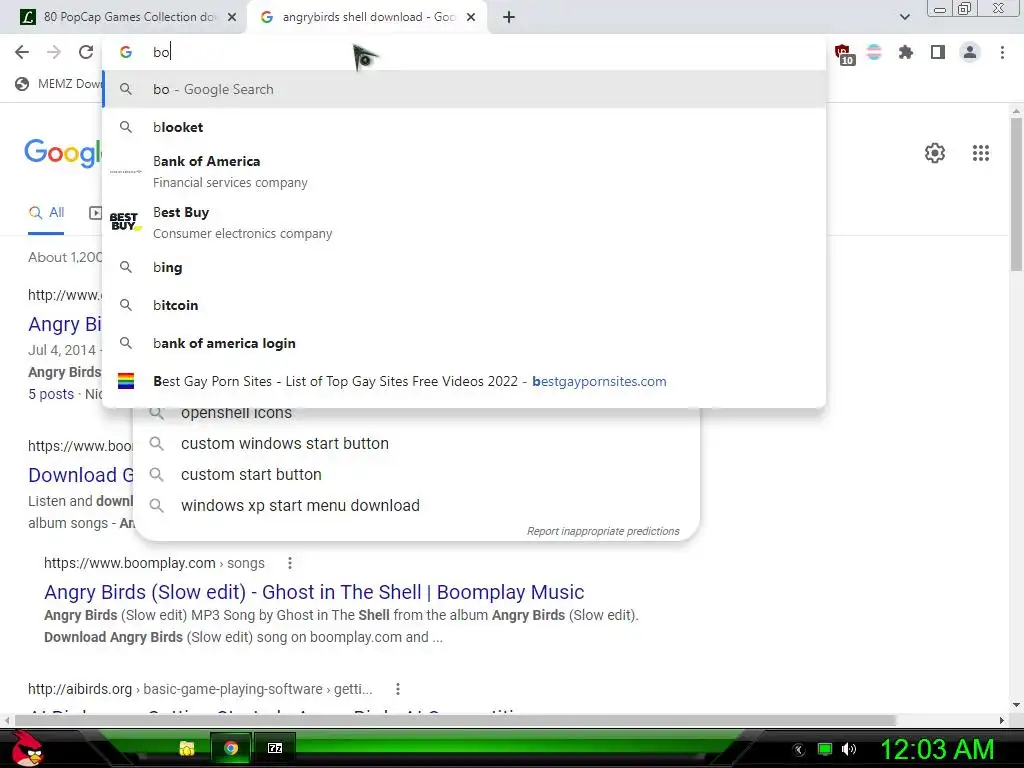Select the custom start button prediction
1024x768 pixels.
pos(416,475)
